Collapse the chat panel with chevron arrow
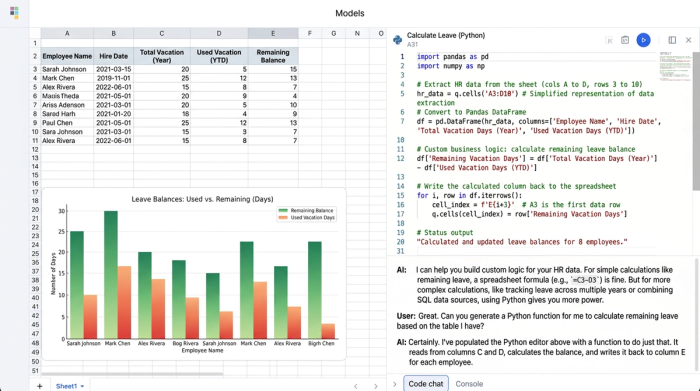 395,384
